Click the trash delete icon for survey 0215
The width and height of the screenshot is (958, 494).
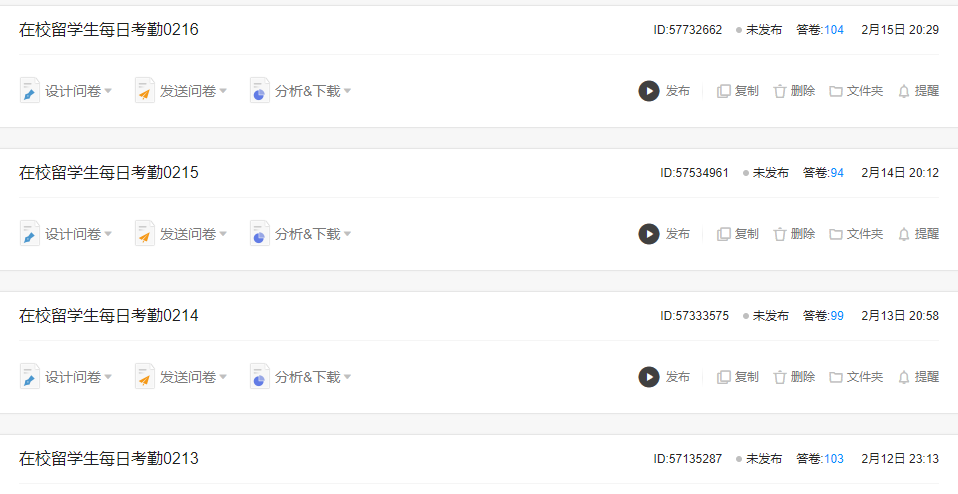780,234
